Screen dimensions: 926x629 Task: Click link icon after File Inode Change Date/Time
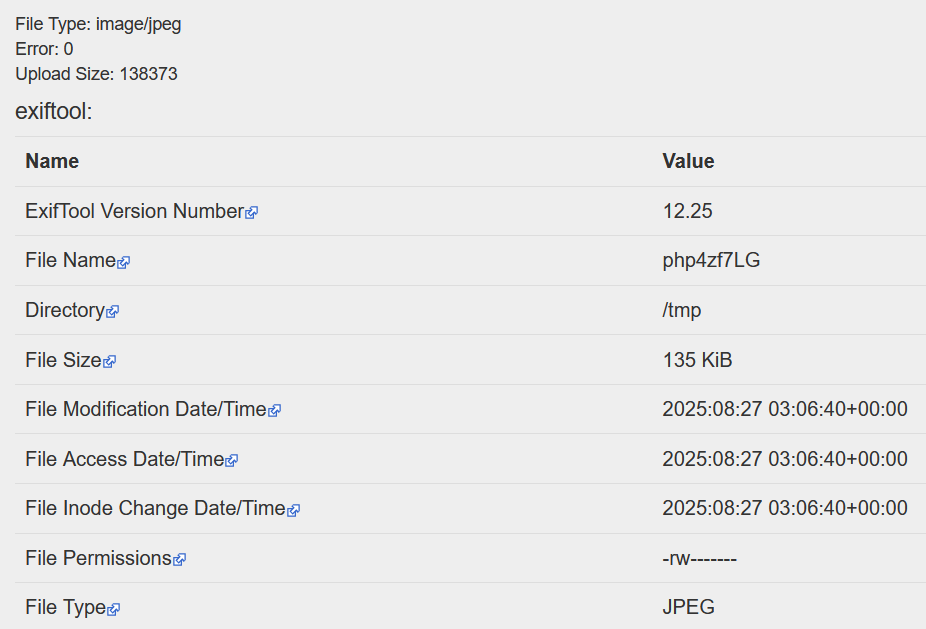(x=293, y=510)
